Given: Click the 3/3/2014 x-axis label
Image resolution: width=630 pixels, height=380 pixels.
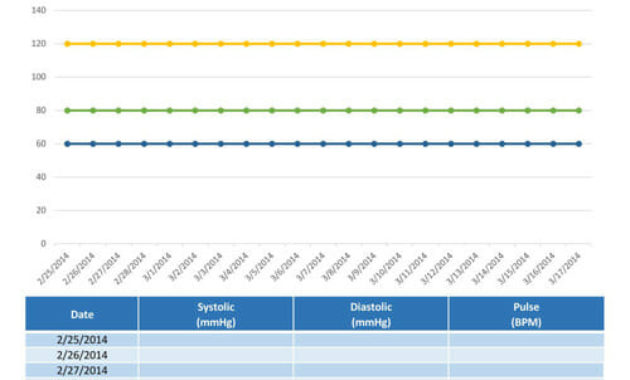Looking at the screenshot, I should pyautogui.click(x=209, y=267).
